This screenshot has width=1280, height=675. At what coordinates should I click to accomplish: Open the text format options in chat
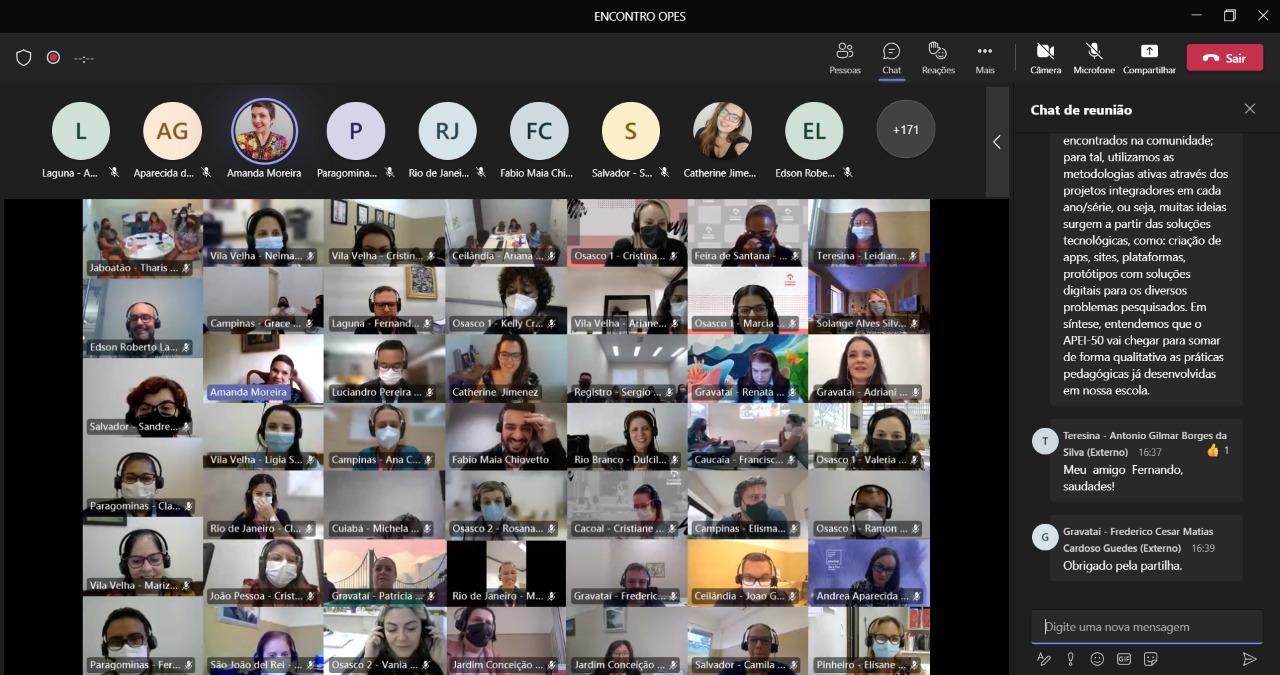click(x=1044, y=659)
